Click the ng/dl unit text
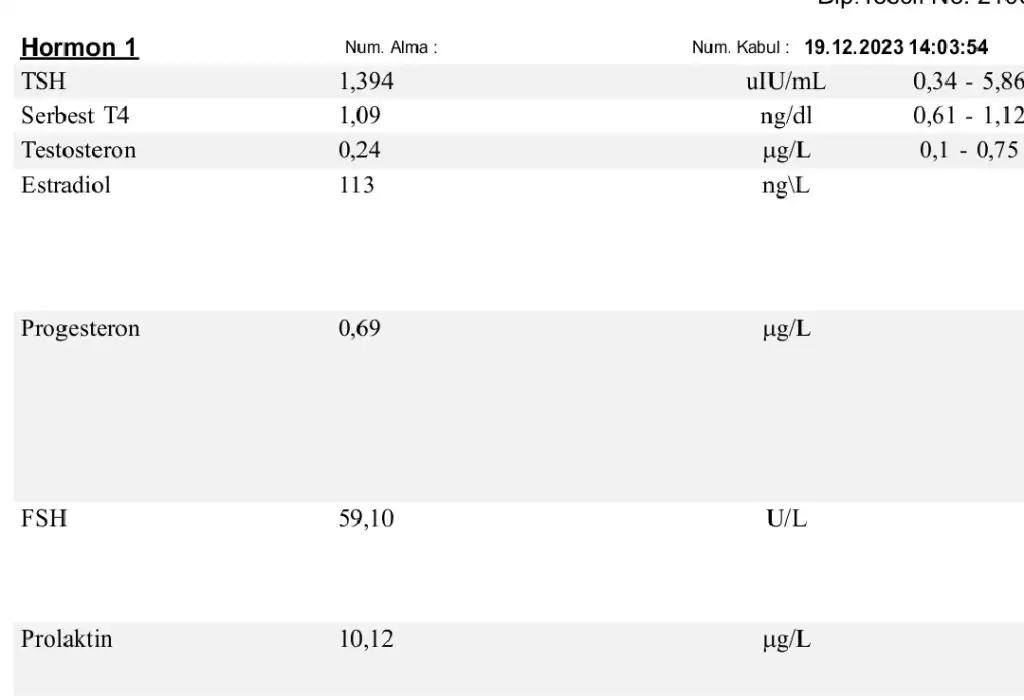Image resolution: width=1024 pixels, height=700 pixels. click(x=786, y=116)
